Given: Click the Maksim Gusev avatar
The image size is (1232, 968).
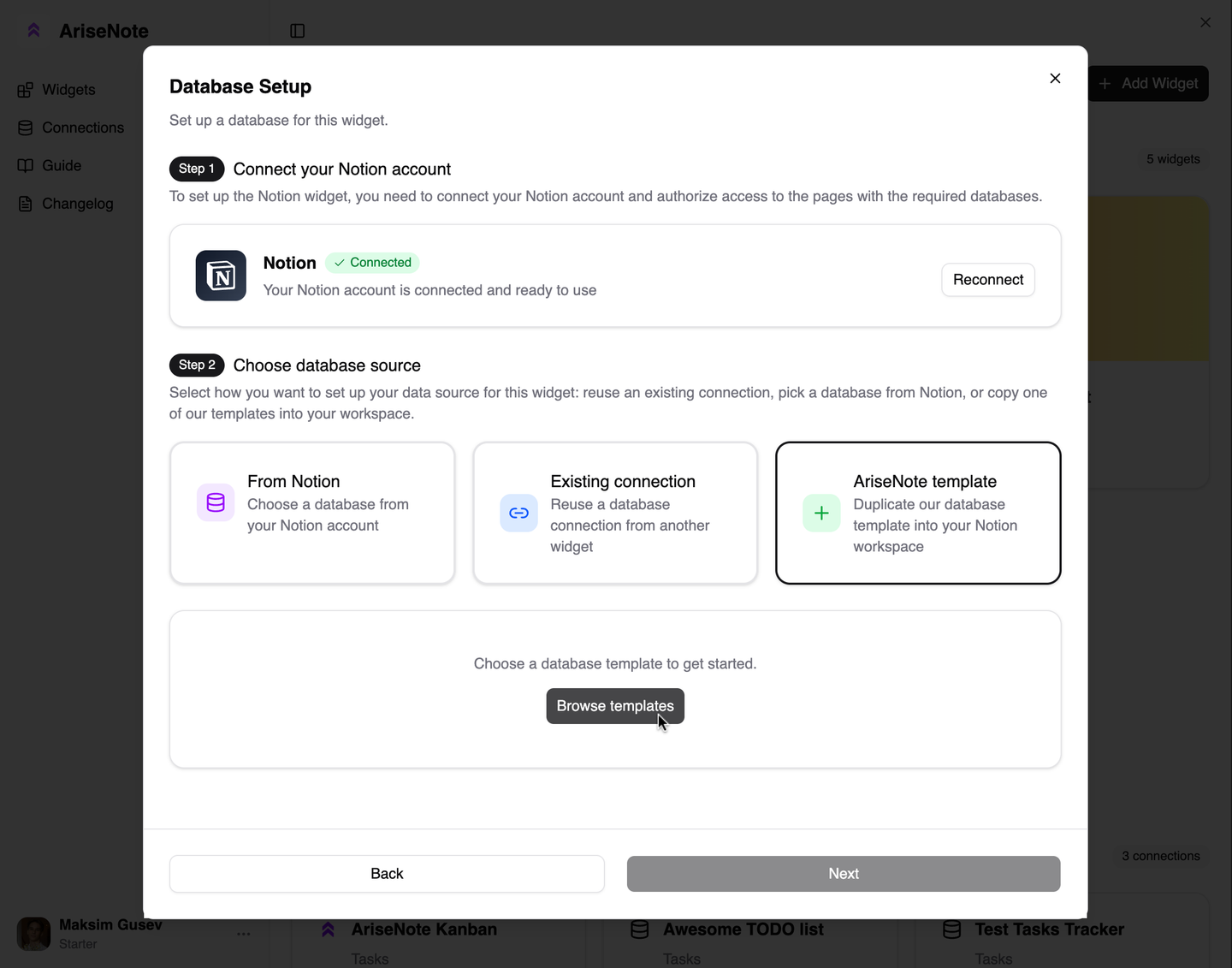Looking at the screenshot, I should (x=34, y=934).
